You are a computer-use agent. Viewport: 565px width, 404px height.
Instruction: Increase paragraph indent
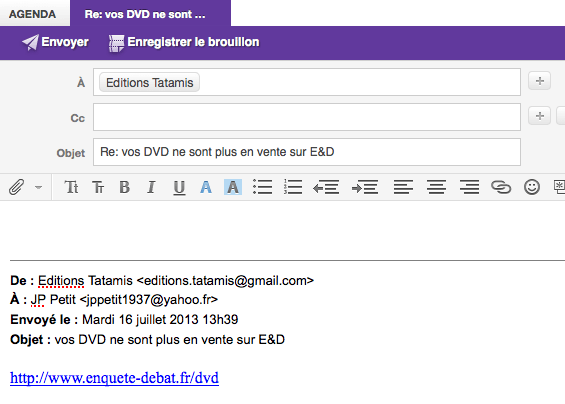coord(365,187)
